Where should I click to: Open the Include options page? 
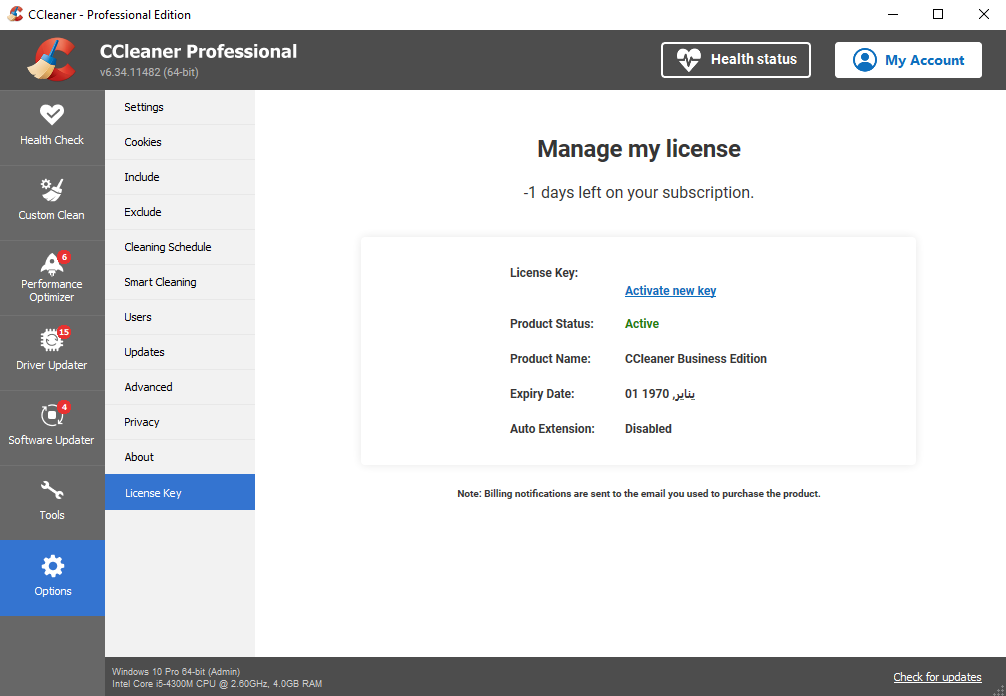tap(180, 177)
